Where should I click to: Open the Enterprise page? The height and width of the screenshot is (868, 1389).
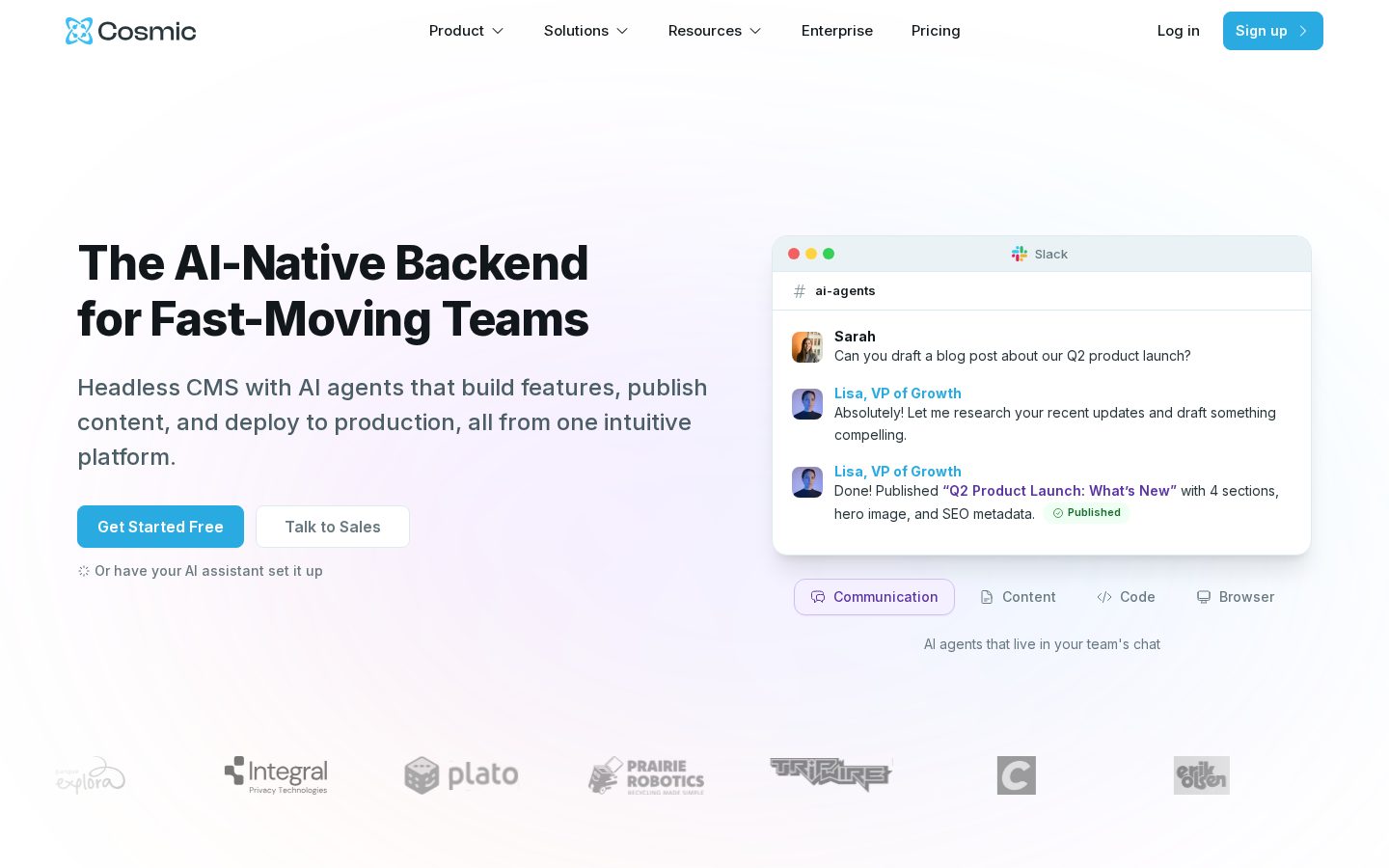pos(837,31)
